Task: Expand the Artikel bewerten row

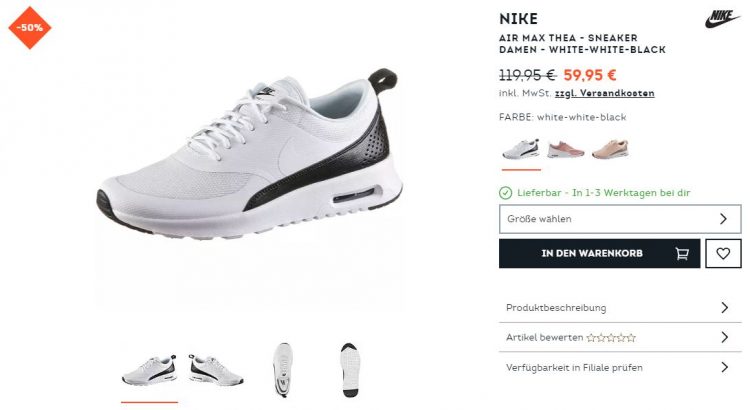Action: (620, 337)
